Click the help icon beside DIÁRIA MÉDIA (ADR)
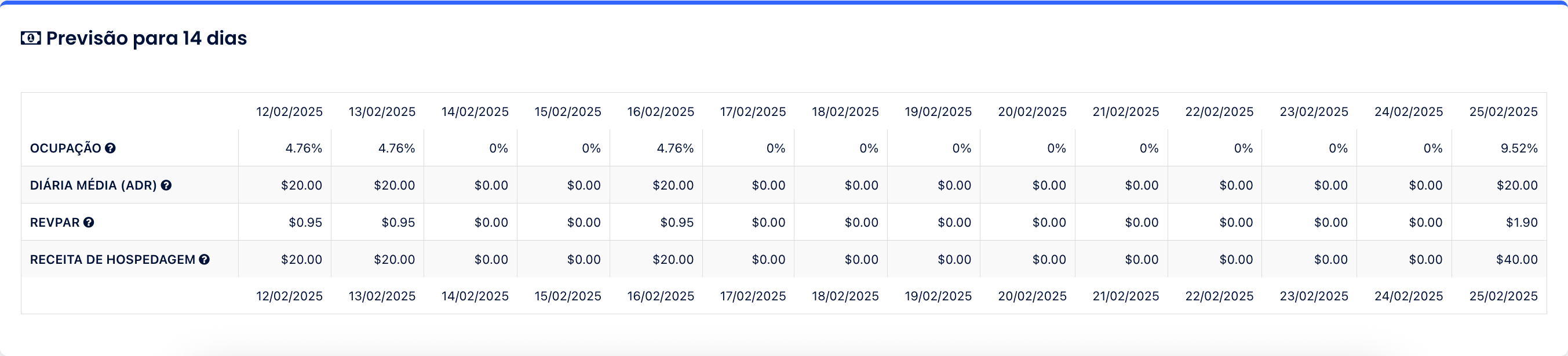The width and height of the screenshot is (1568, 356). pyautogui.click(x=166, y=185)
